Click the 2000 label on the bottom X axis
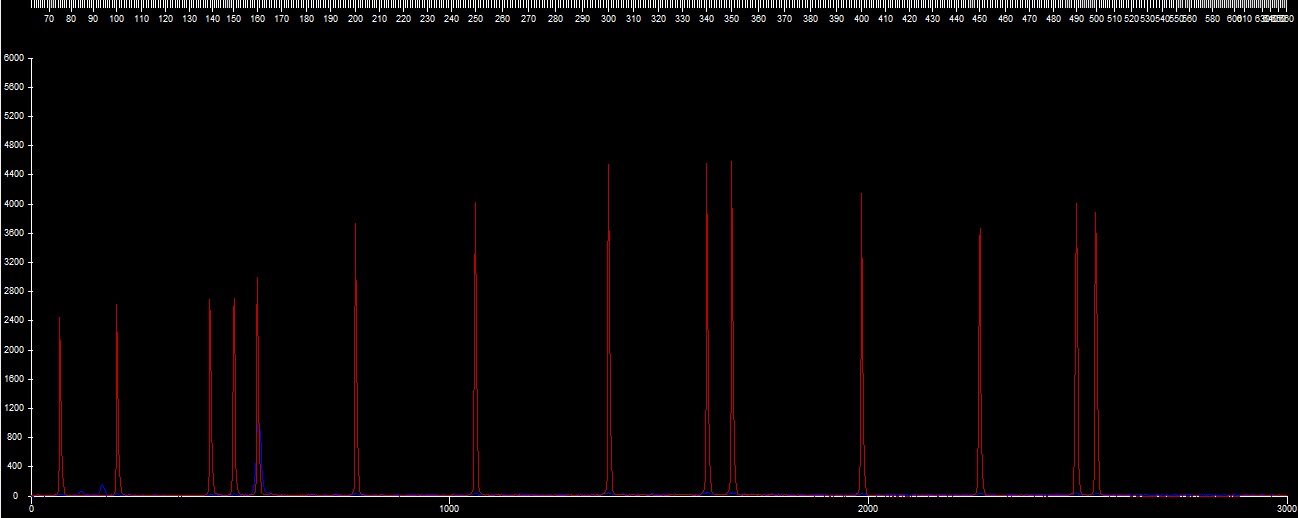 pos(868,510)
